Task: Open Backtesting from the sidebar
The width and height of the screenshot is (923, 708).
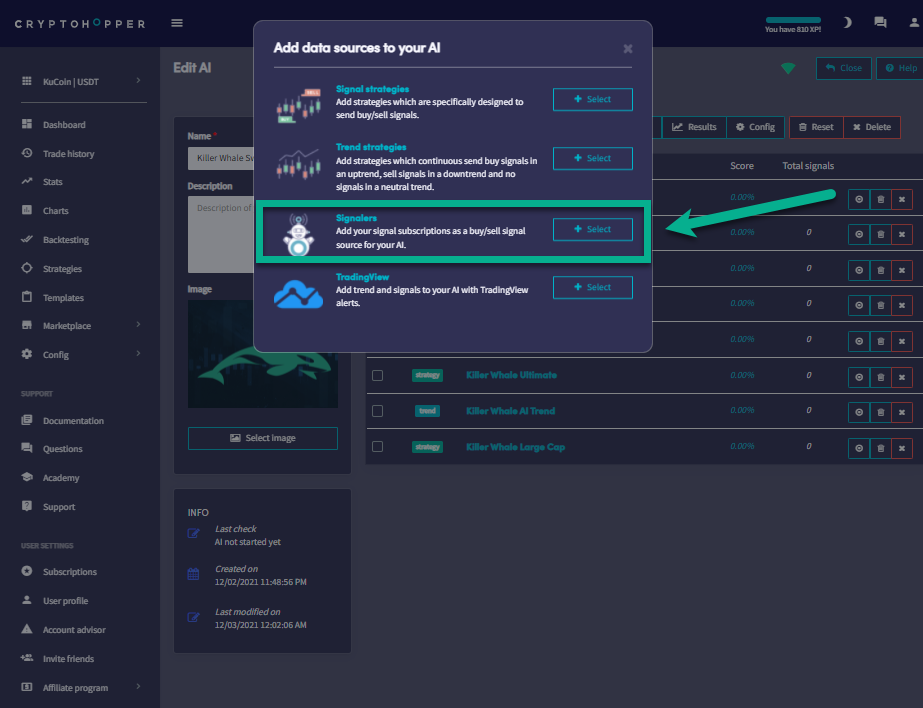Action: (65, 240)
